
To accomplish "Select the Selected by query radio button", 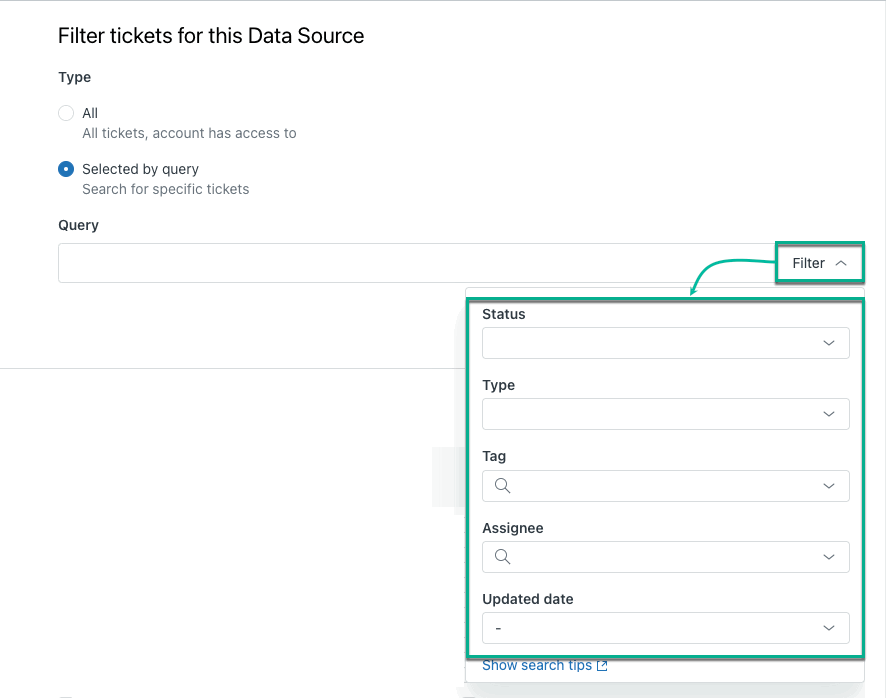I will [66, 169].
